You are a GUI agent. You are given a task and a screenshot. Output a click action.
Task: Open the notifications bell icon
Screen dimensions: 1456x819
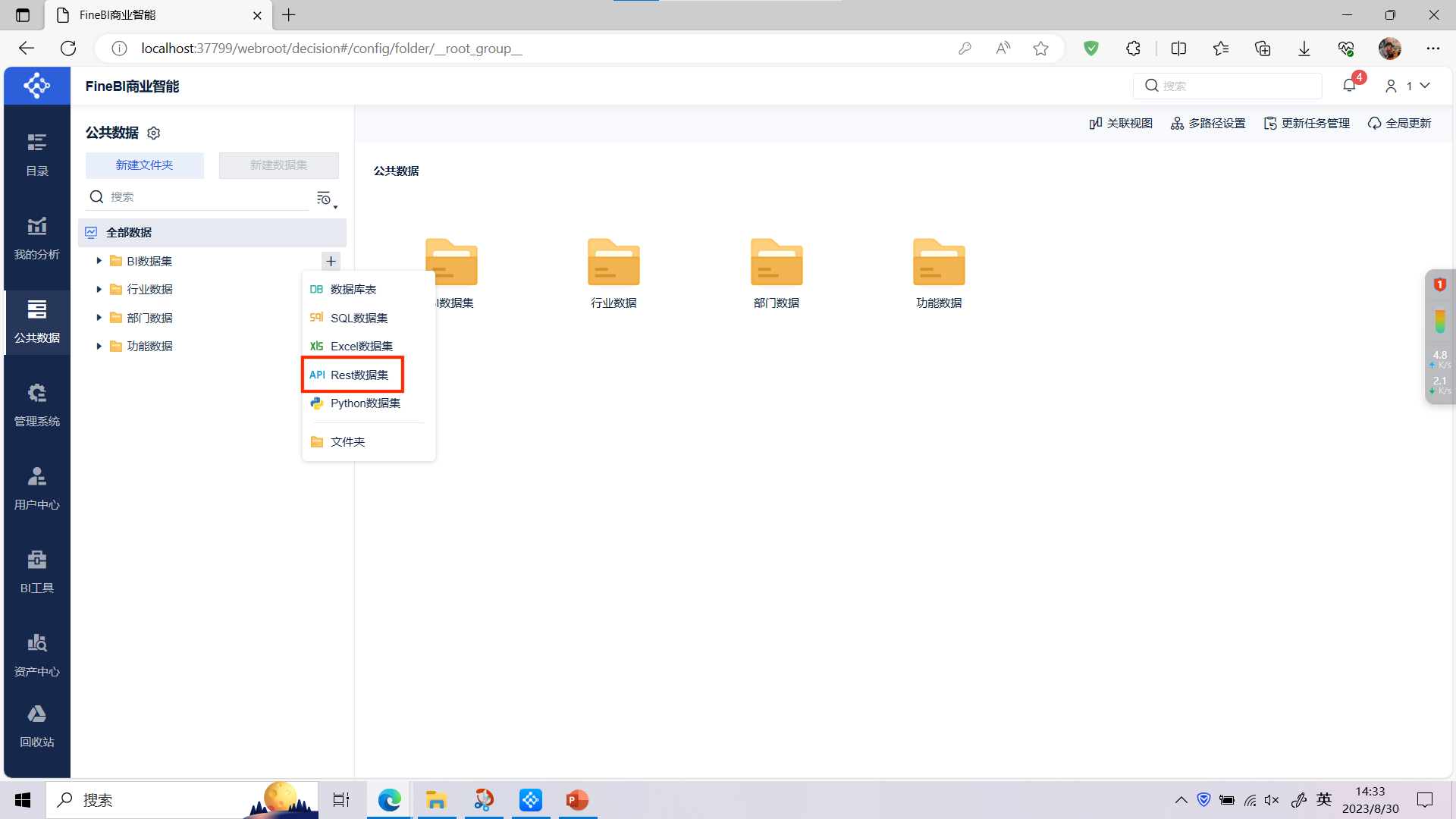pos(1349,86)
